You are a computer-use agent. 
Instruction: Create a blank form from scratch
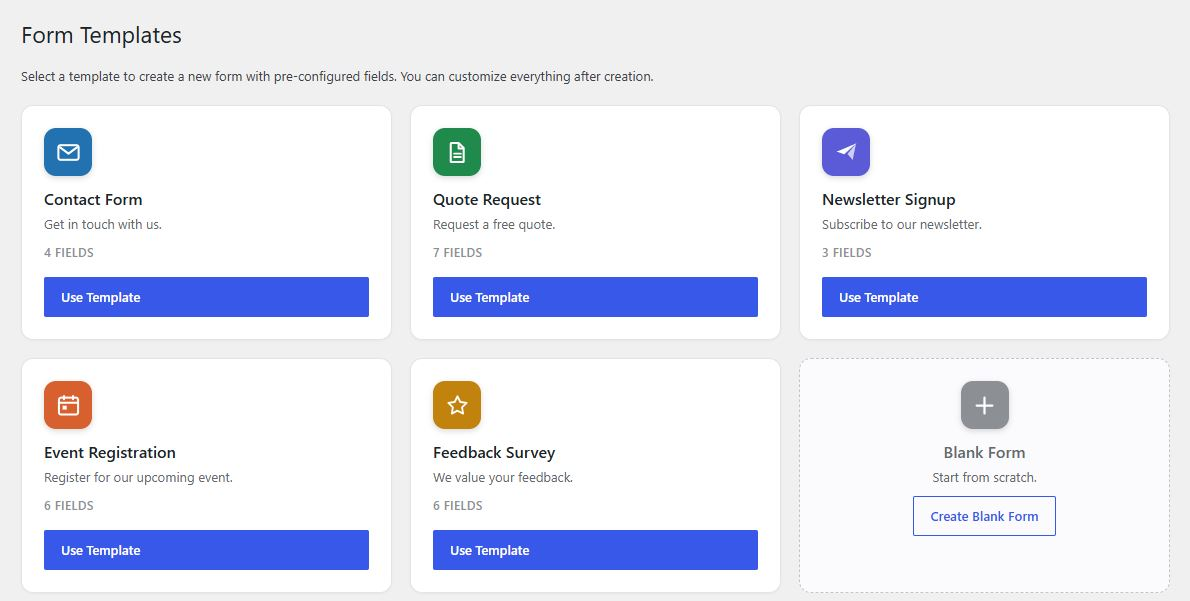(x=984, y=516)
